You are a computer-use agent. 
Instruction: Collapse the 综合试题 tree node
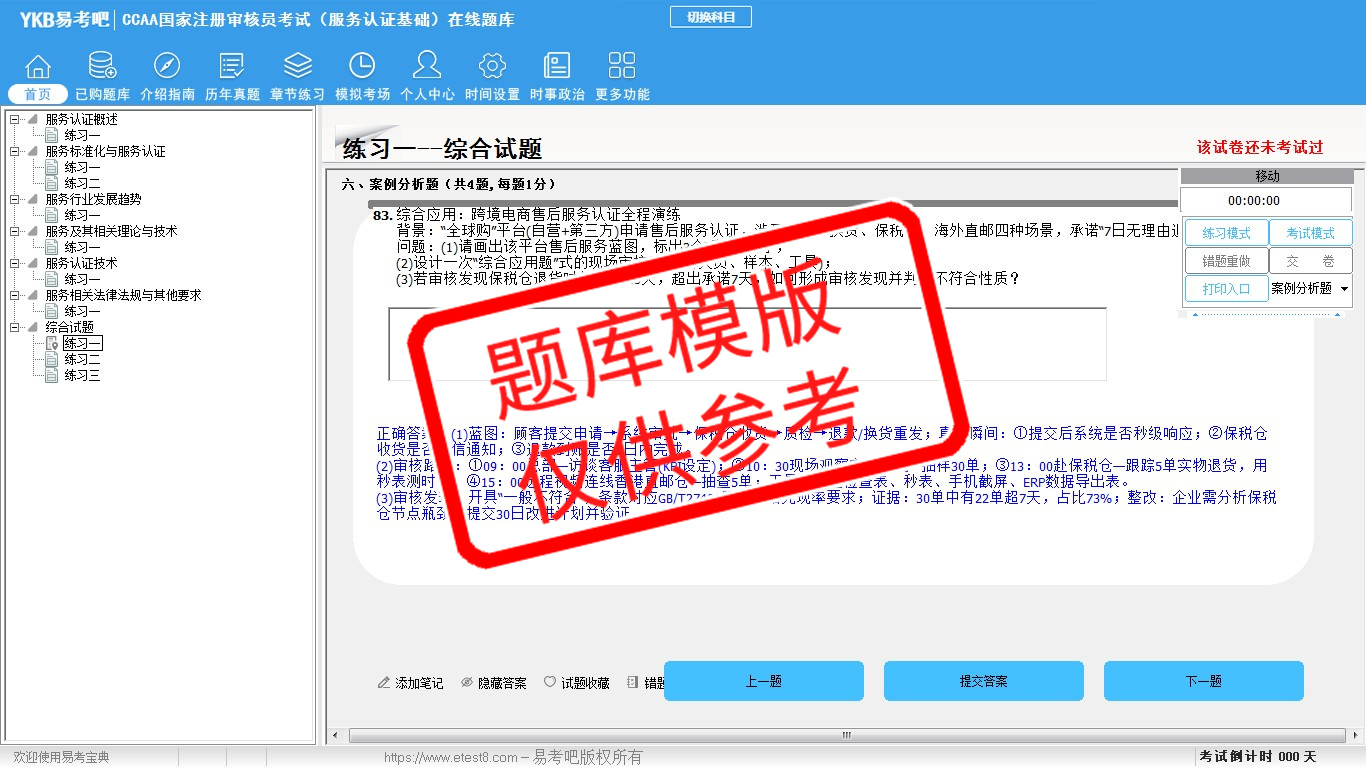[x=15, y=328]
